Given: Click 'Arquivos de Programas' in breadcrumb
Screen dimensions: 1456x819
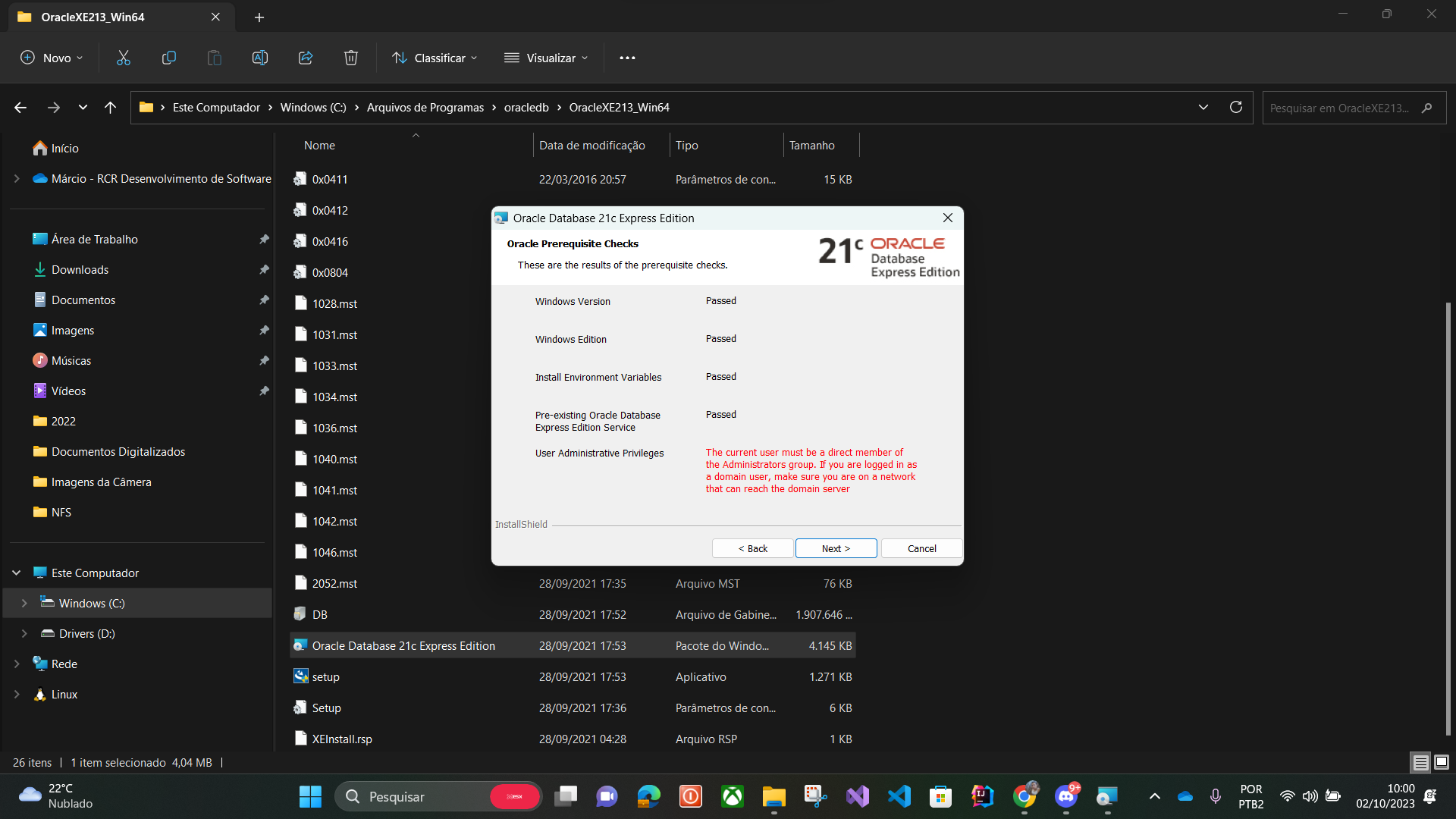Looking at the screenshot, I should pos(425,108).
